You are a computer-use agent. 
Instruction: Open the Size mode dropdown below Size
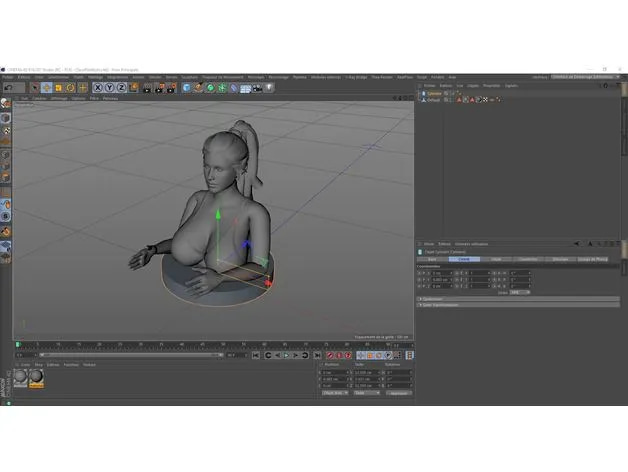click(x=366, y=393)
